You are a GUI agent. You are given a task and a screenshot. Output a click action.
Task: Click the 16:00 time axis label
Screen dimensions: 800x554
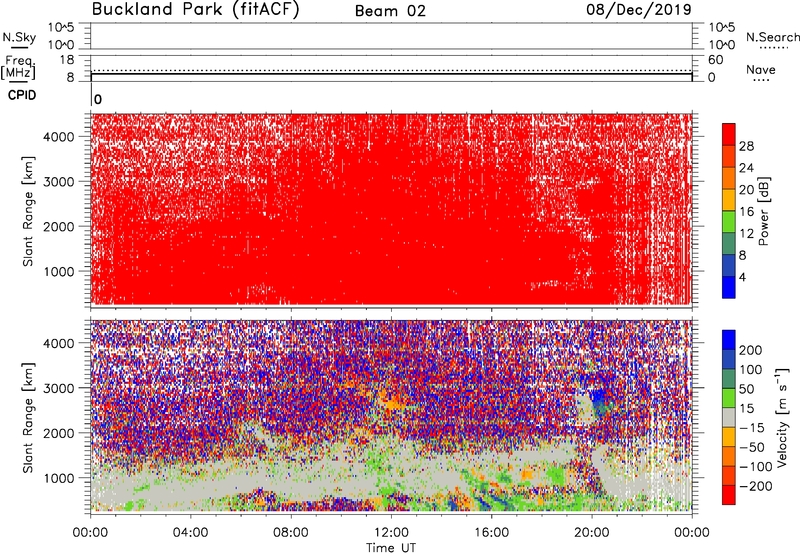tap(491, 533)
